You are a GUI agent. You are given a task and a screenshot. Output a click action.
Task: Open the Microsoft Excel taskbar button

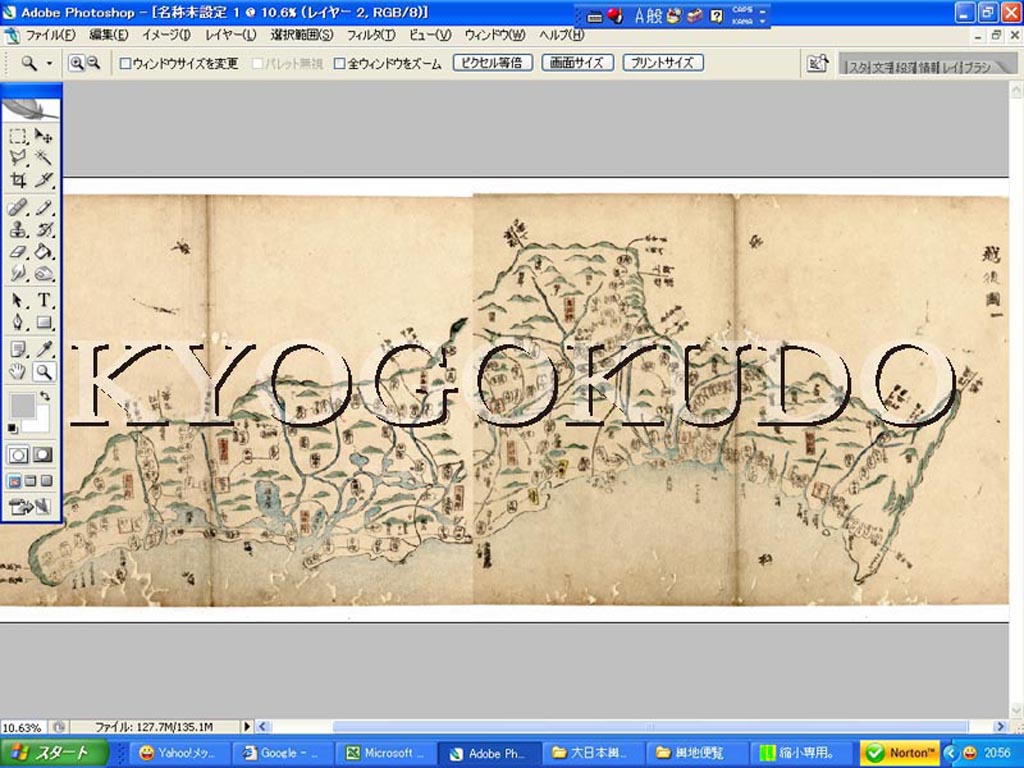click(387, 753)
